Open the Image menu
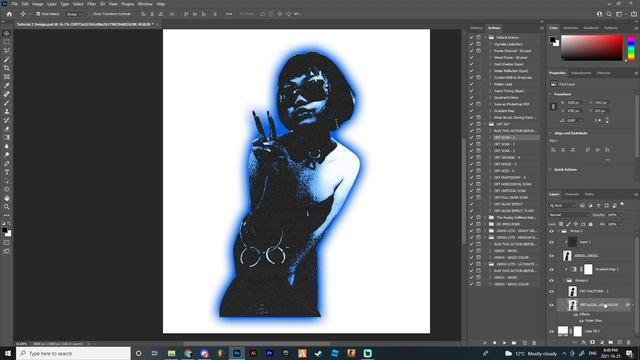Viewport: 640px width, 360px height. point(38,4)
